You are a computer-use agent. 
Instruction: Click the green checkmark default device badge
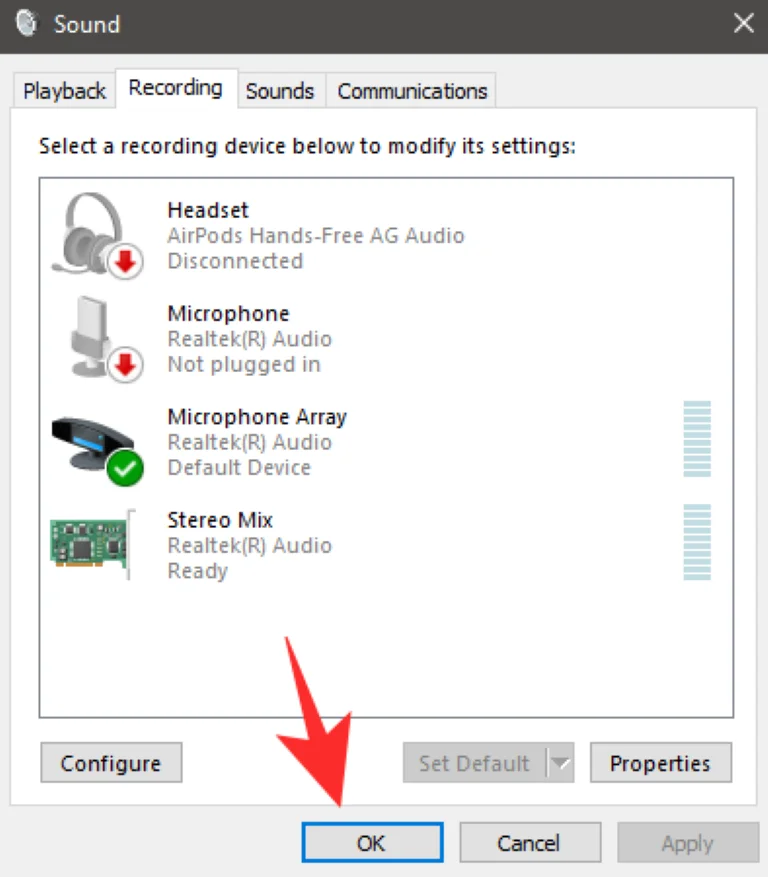(125, 468)
